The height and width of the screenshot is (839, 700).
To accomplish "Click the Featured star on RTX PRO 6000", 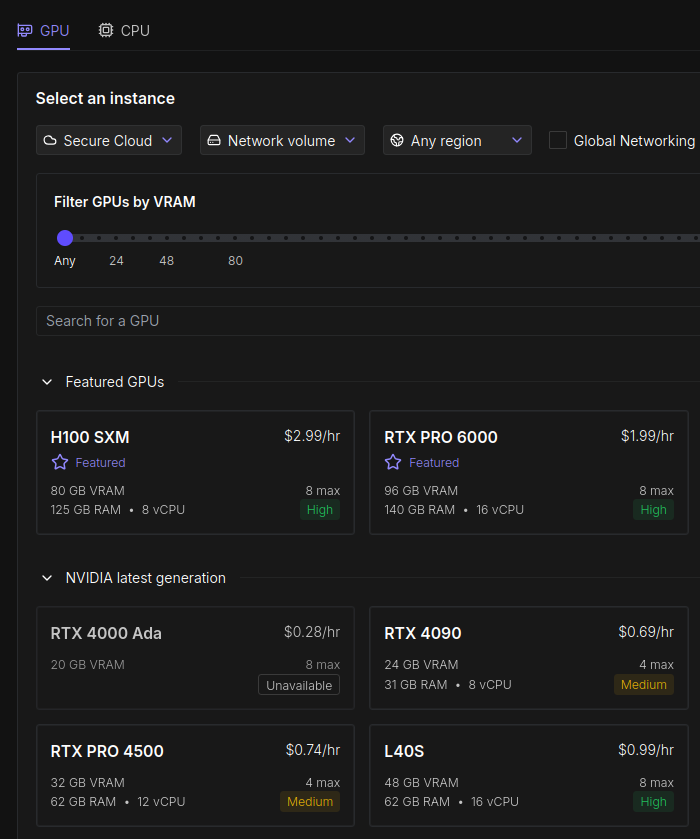I will tap(393, 462).
